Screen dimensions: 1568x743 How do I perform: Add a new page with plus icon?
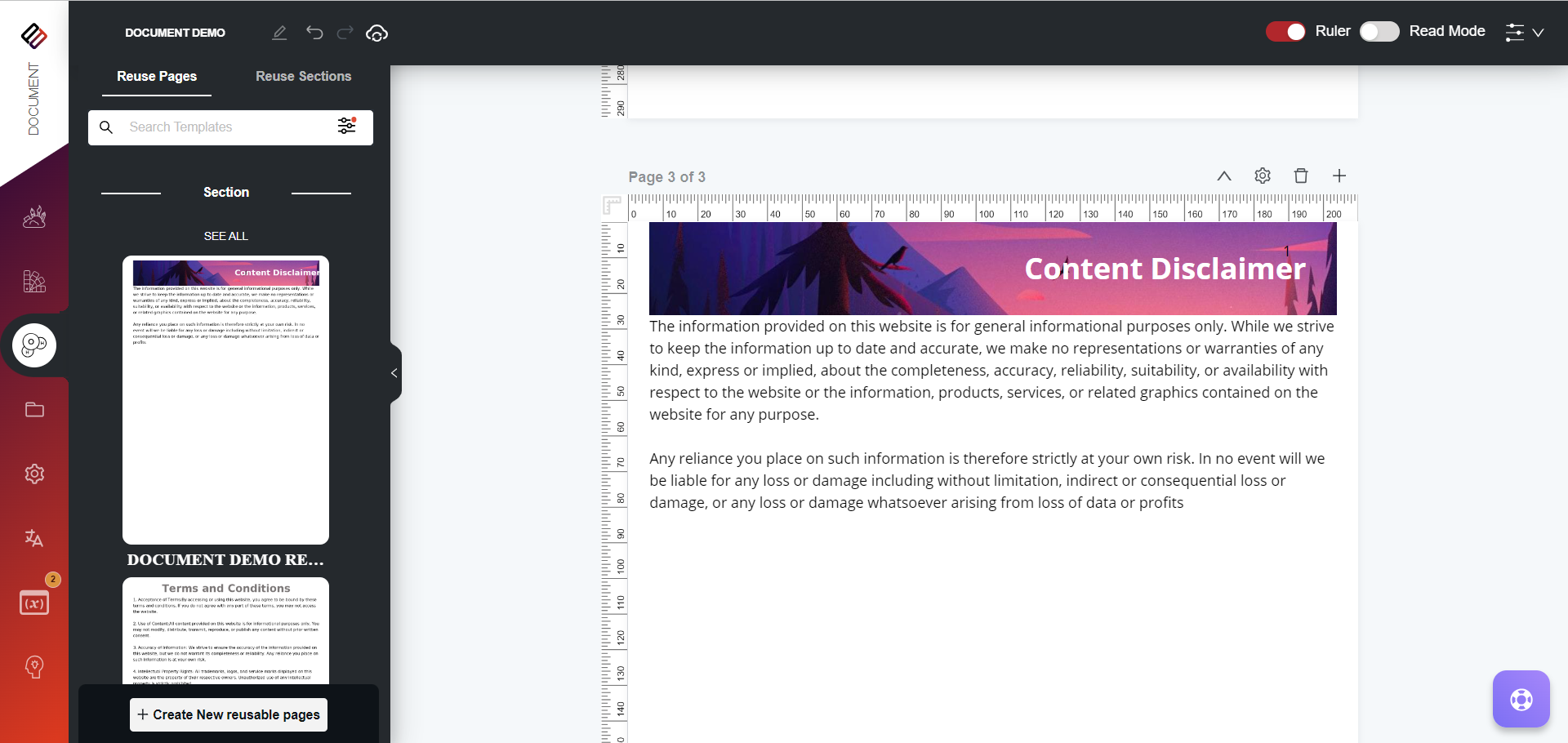1339,176
